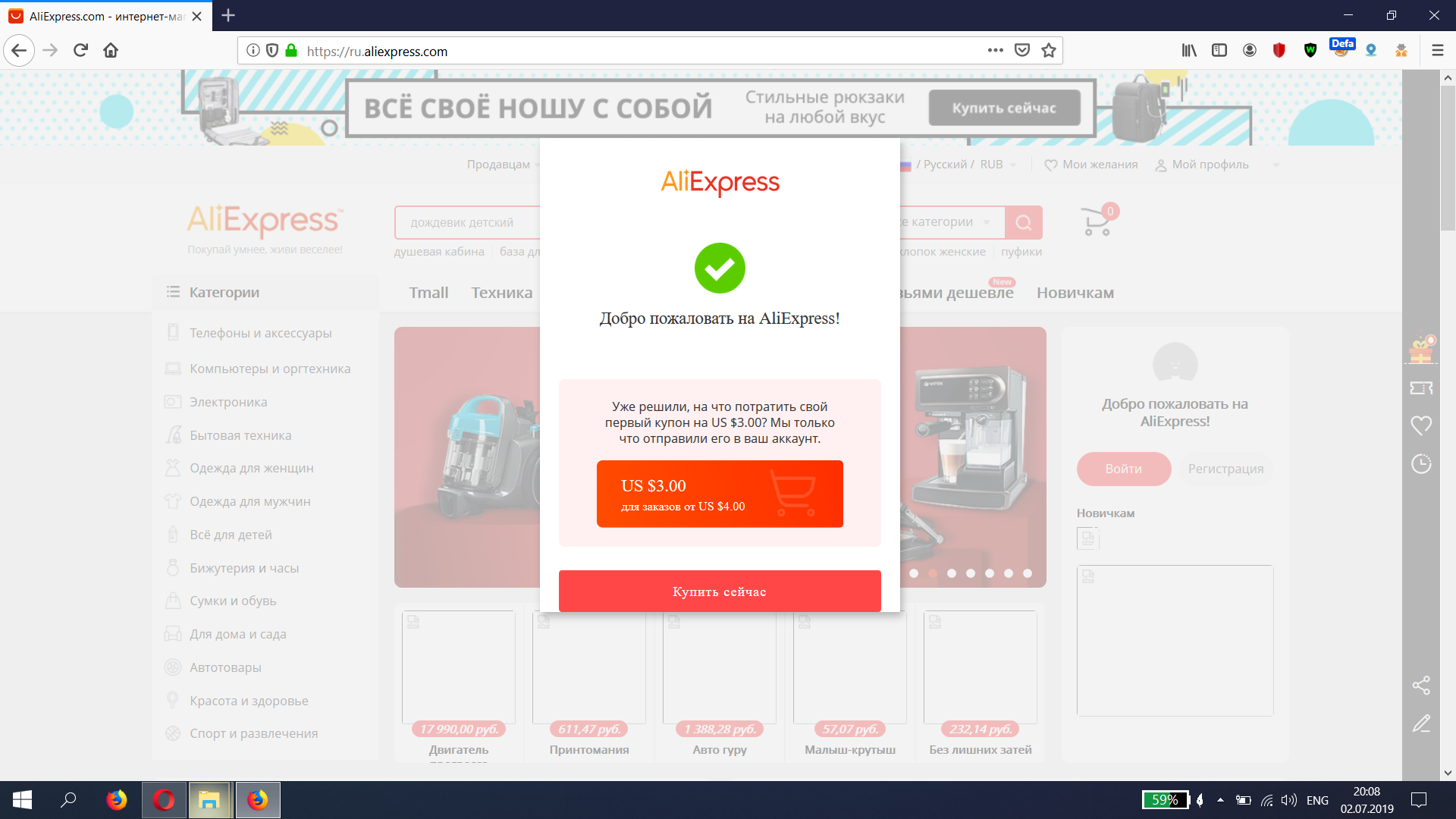Image resolution: width=1456 pixels, height=819 pixels.
Task: Open the Двигатель прогресса product thumbnail
Action: 459,667
